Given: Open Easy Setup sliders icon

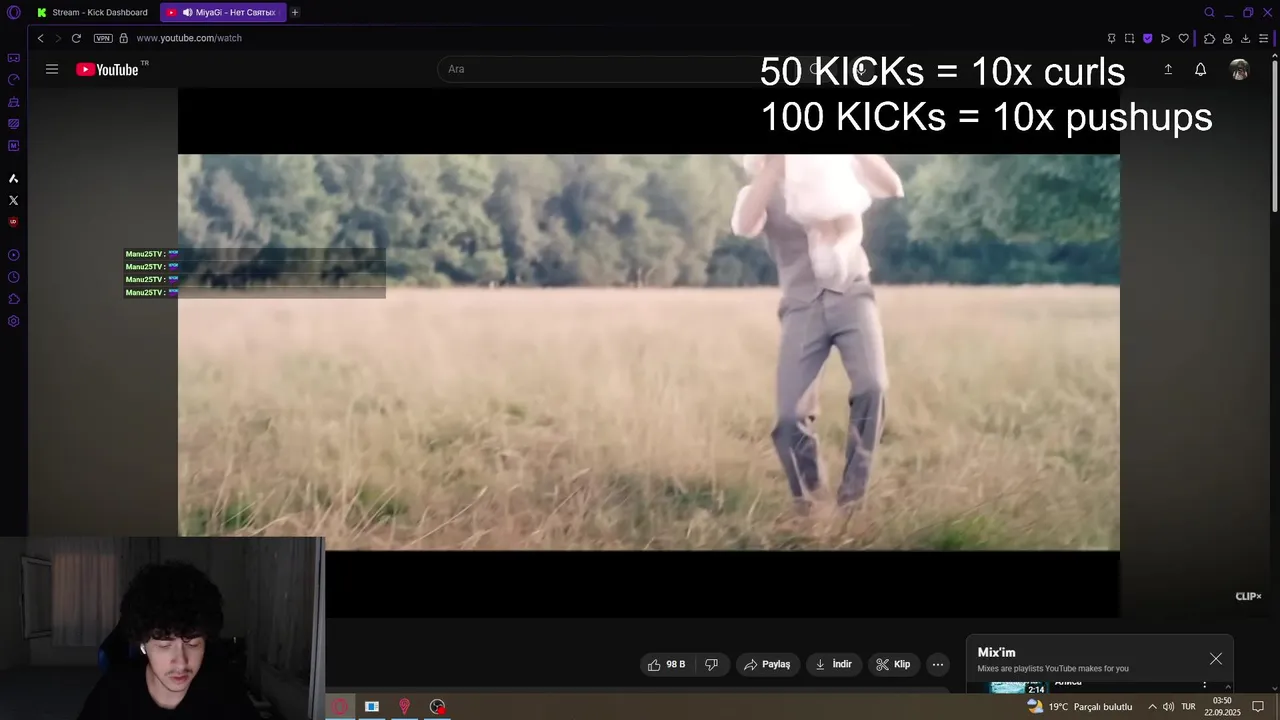Looking at the screenshot, I should click(x=1263, y=38).
